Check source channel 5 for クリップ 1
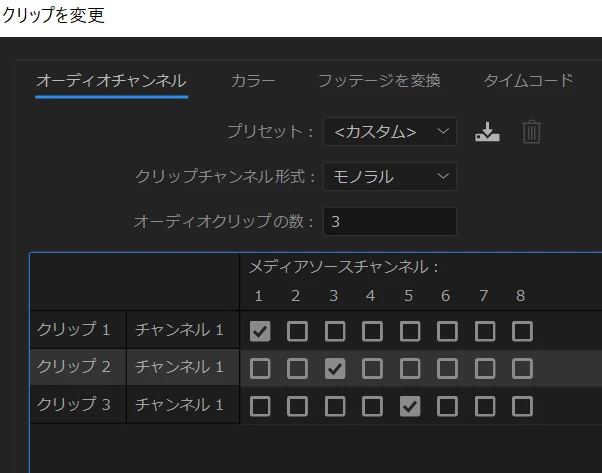The width and height of the screenshot is (602, 473). coord(410,331)
